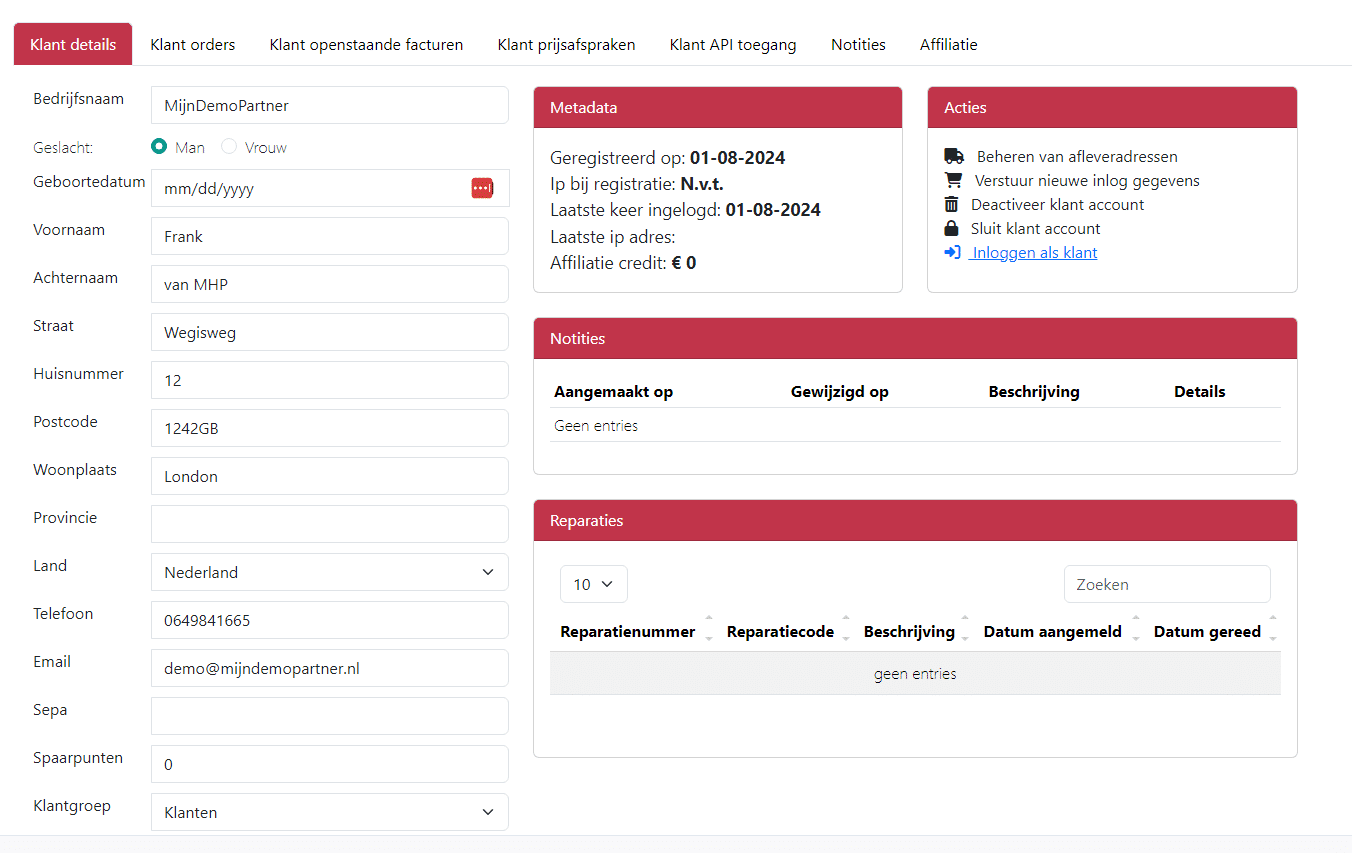Click the Achternaam input field
The image size is (1352, 853).
[x=330, y=285]
